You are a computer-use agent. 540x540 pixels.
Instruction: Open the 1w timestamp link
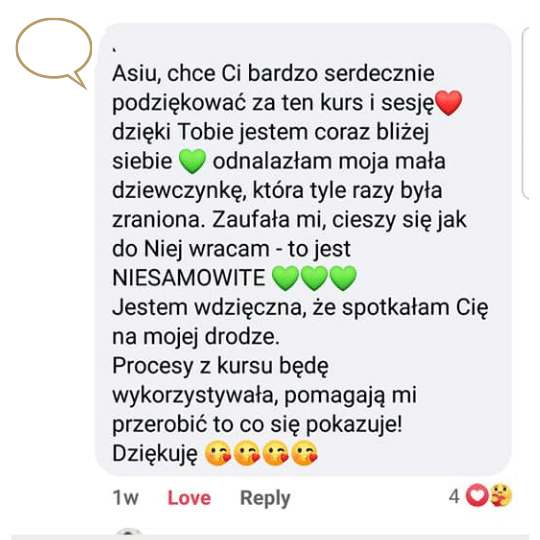pos(125,498)
